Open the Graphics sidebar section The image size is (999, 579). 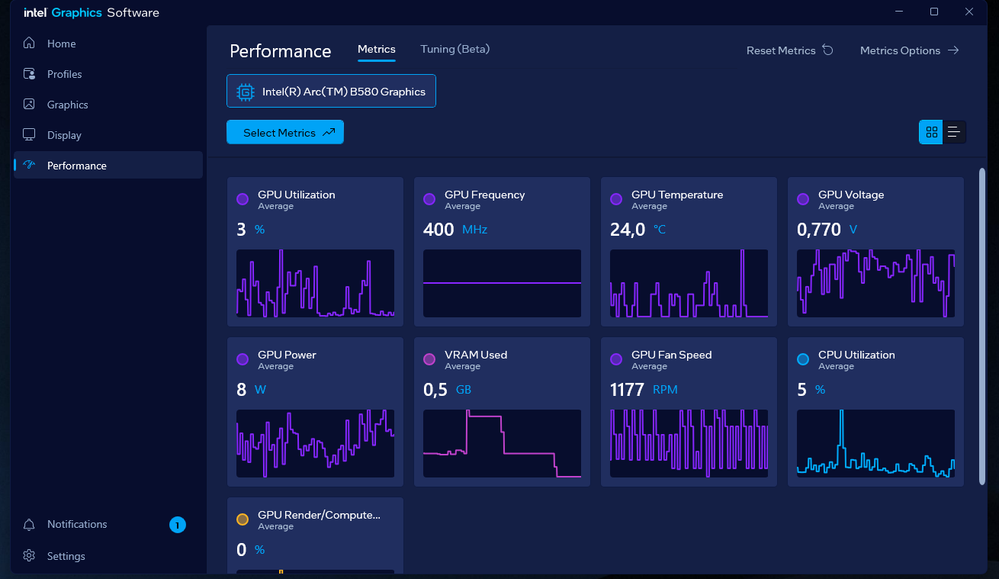click(67, 105)
